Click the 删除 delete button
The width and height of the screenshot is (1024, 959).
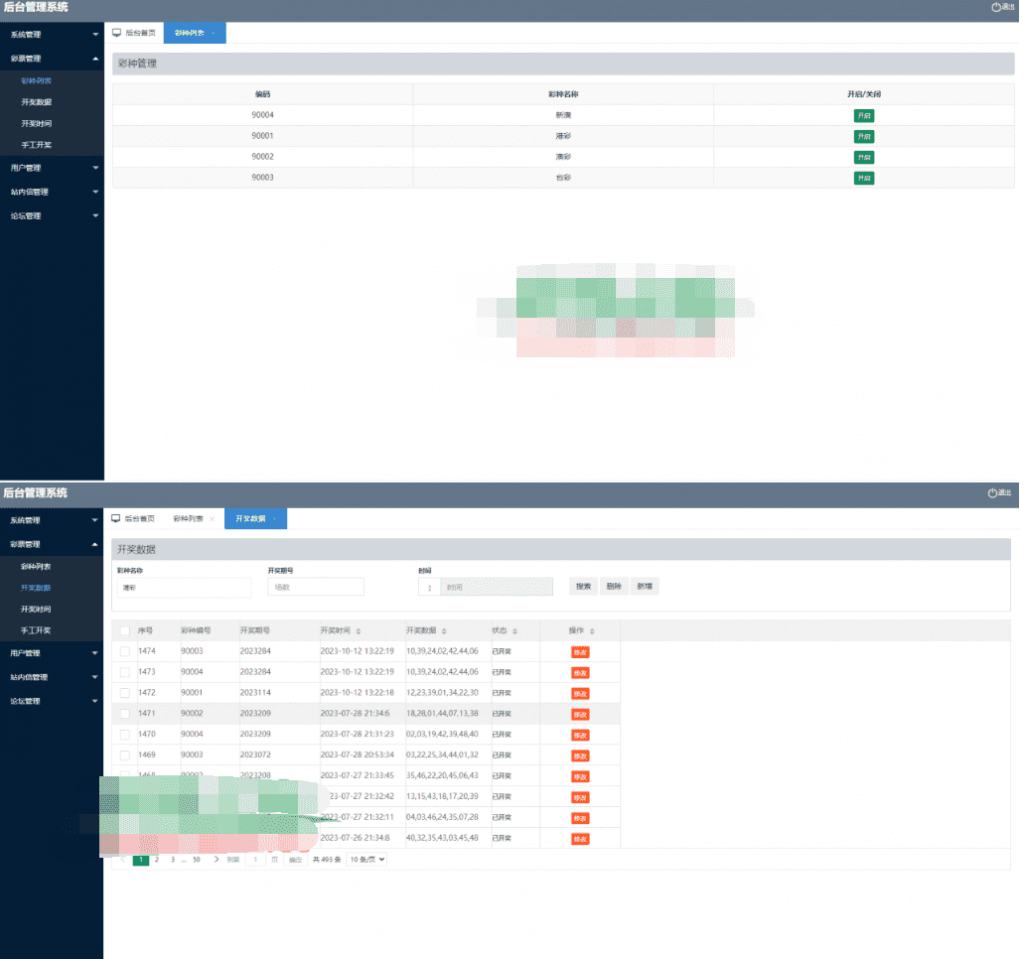(x=614, y=587)
